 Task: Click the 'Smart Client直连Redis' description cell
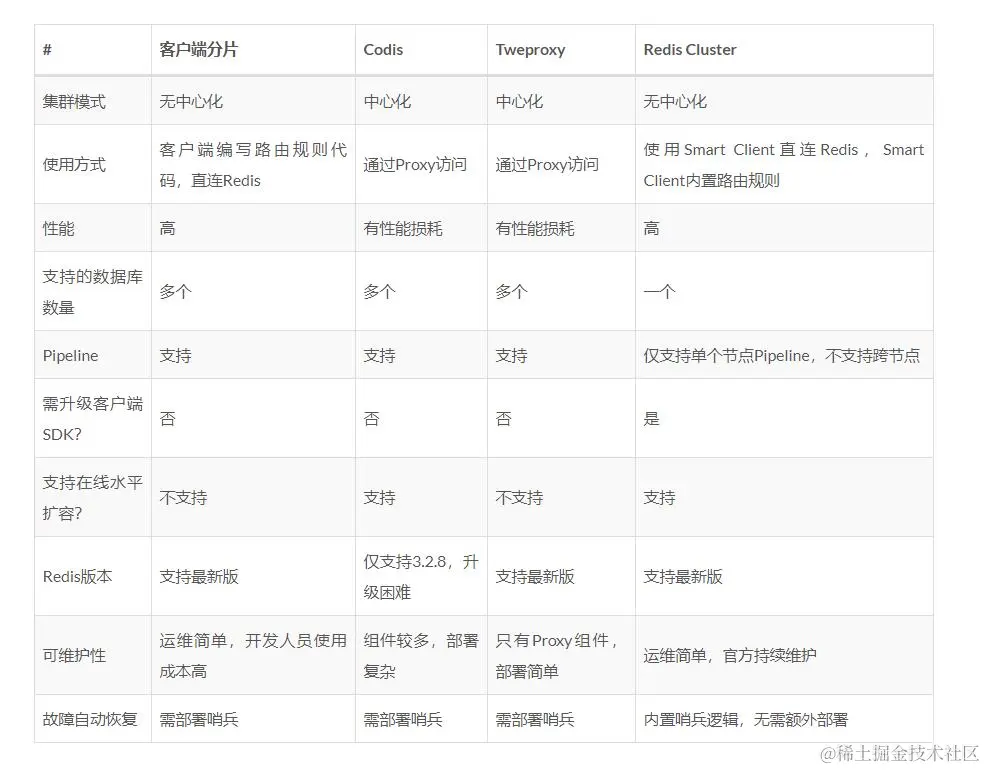pyautogui.click(x=784, y=165)
